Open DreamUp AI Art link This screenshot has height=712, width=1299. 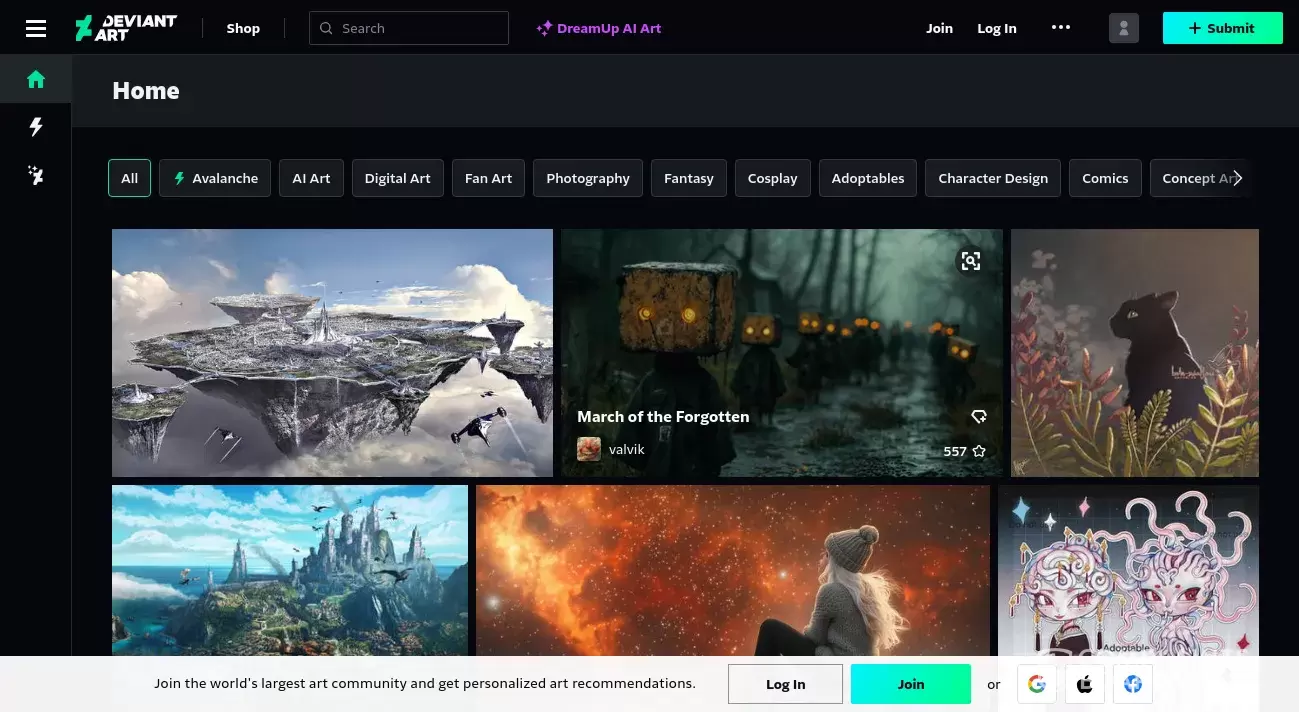599,28
